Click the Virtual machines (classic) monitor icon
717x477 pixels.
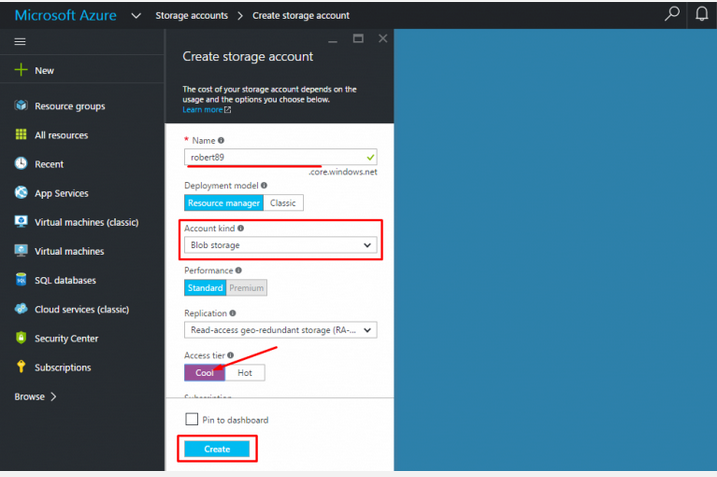21,221
